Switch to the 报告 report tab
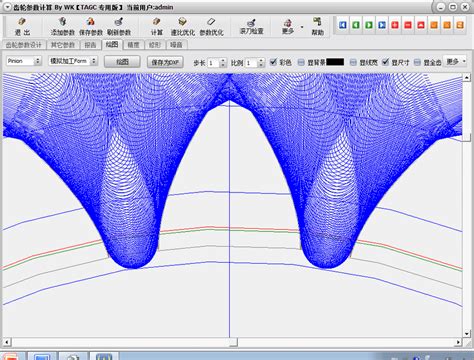 pos(90,45)
